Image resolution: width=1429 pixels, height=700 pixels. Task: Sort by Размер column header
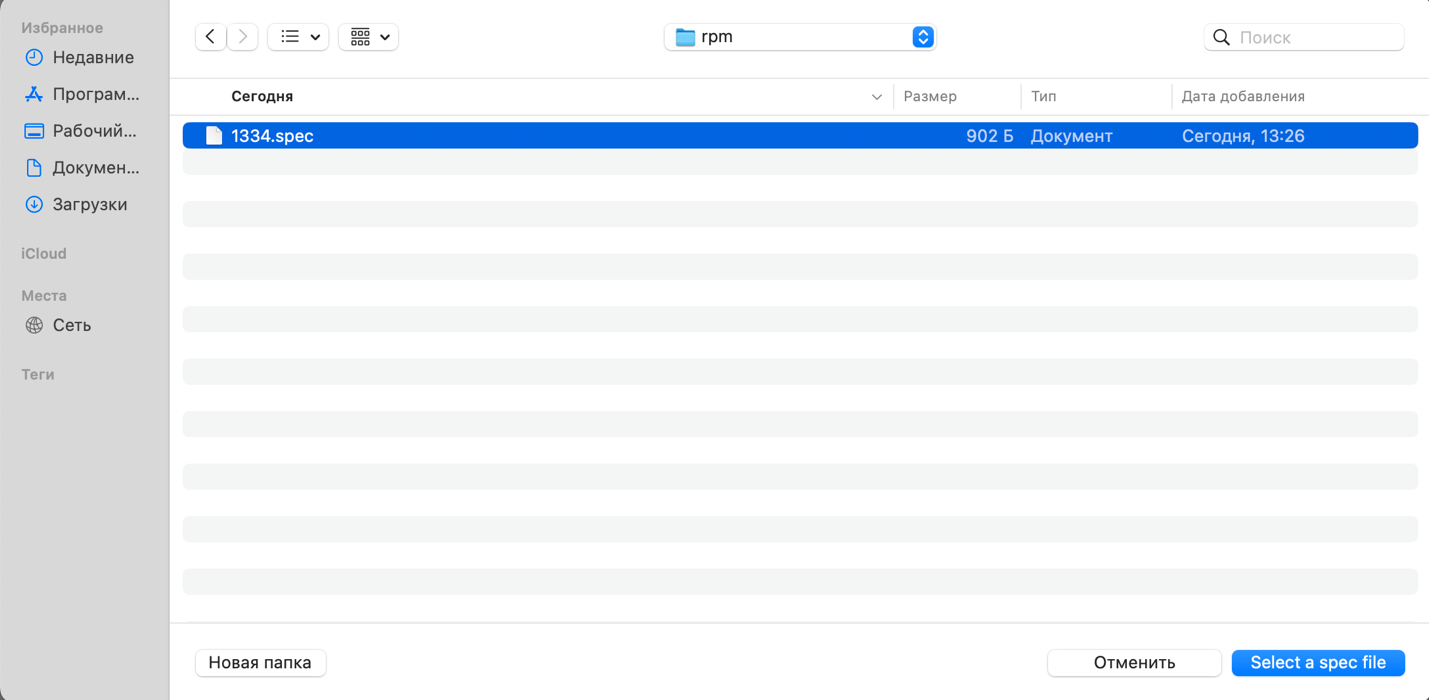[x=930, y=97]
